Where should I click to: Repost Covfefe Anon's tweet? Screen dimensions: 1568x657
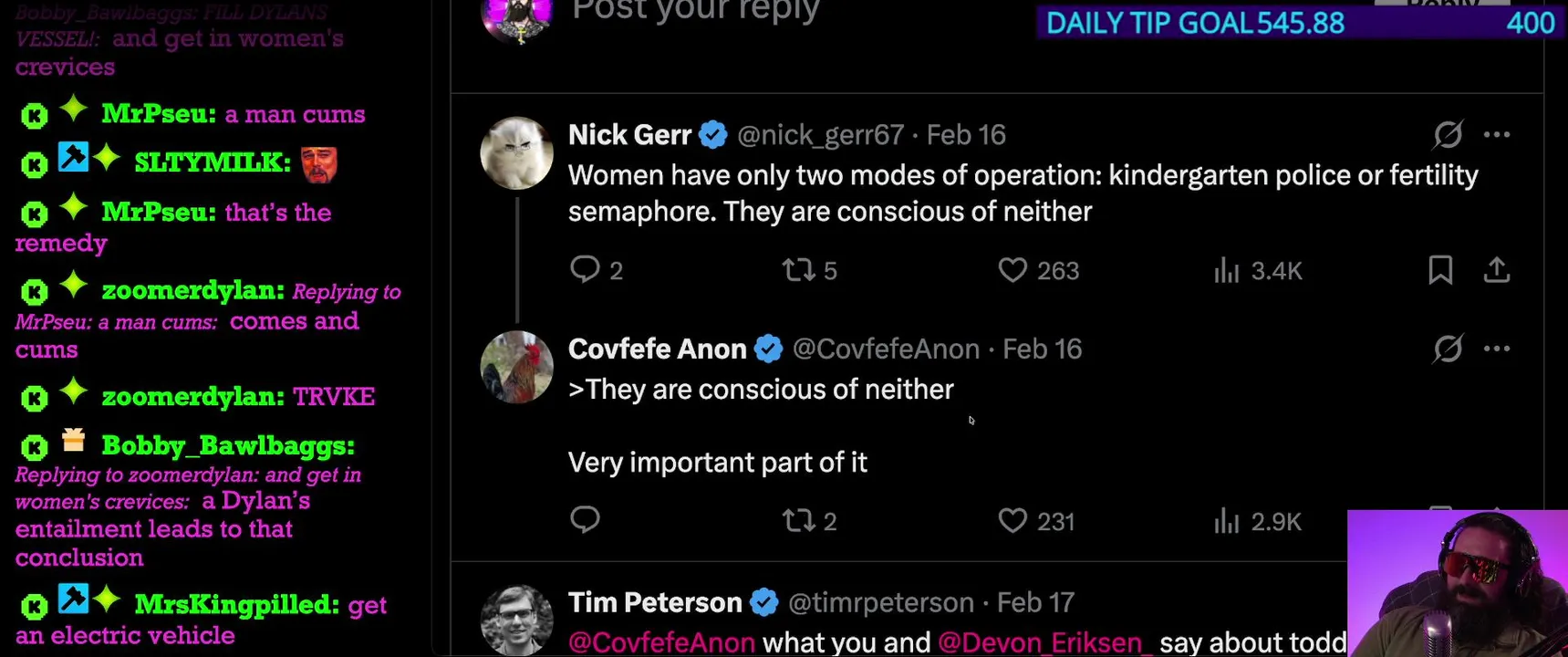point(799,521)
